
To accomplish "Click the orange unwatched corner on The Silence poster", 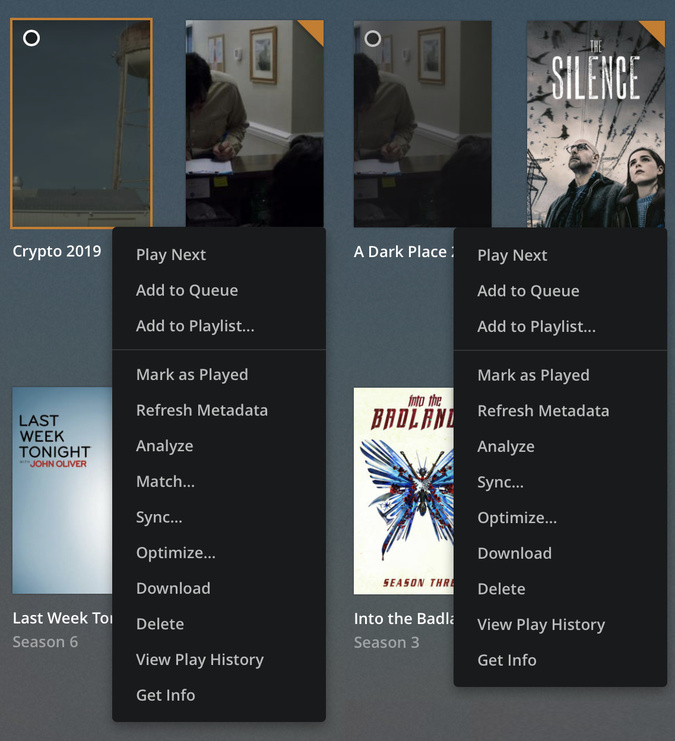I will point(656,29).
